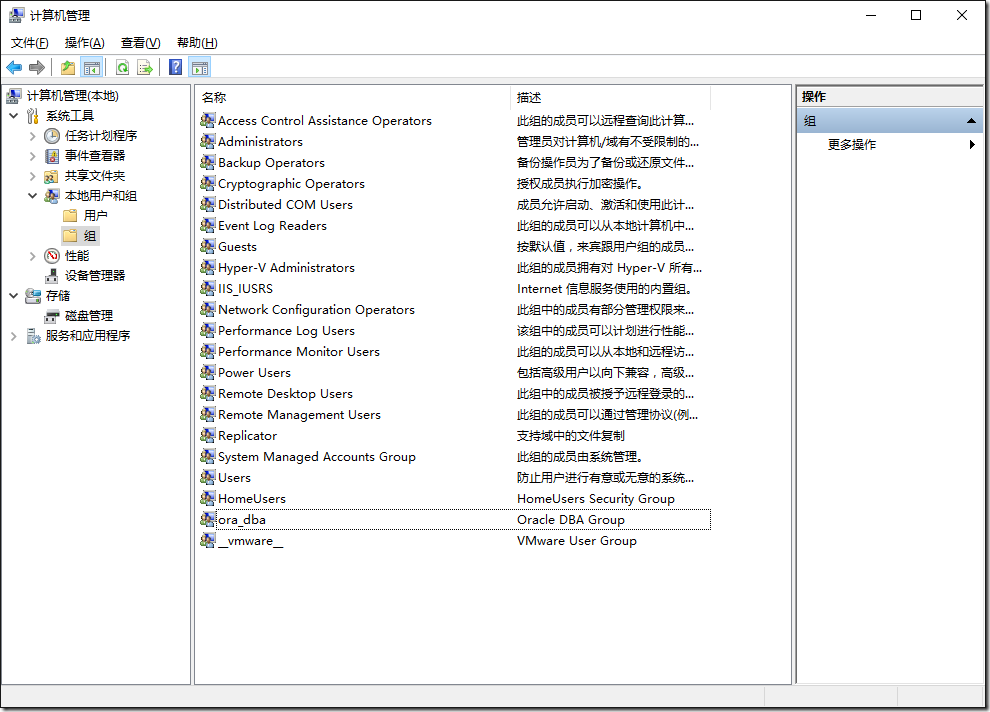Viewport: 990px width, 712px height.
Task: Click the Help question mark icon
Action: click(x=176, y=68)
